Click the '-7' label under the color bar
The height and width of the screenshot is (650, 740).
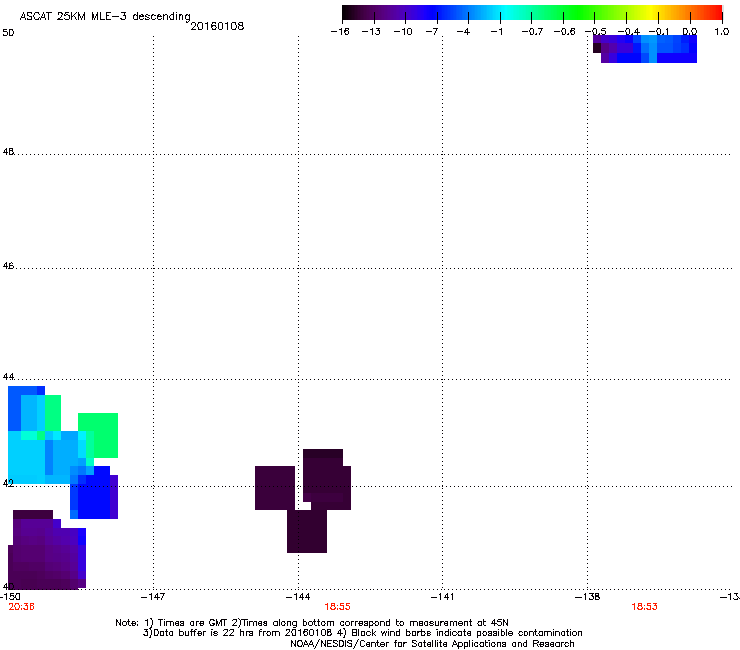pyautogui.click(x=431, y=32)
